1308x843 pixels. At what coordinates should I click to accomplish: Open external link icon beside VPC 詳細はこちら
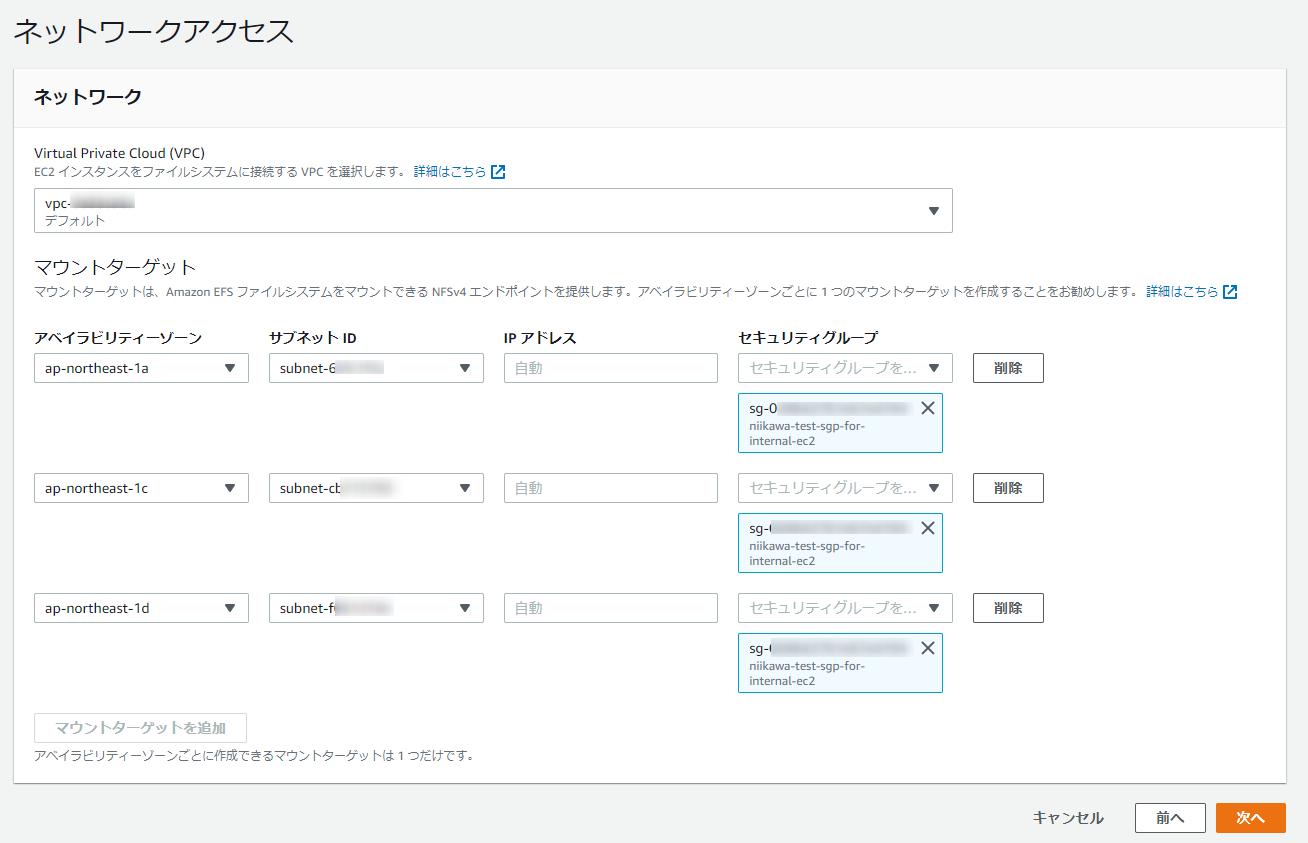498,172
